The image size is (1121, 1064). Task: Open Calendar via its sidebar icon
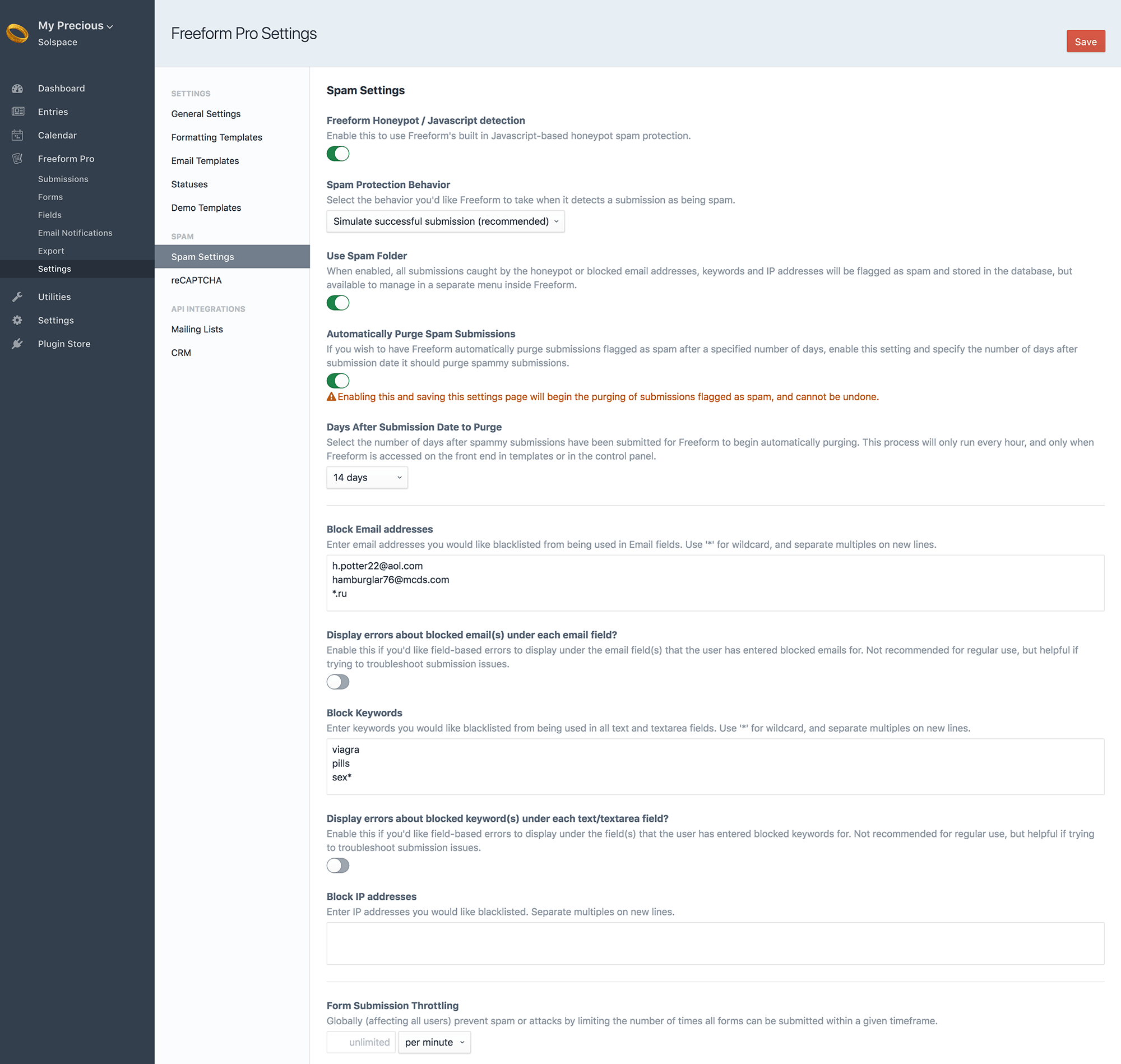[x=17, y=135]
